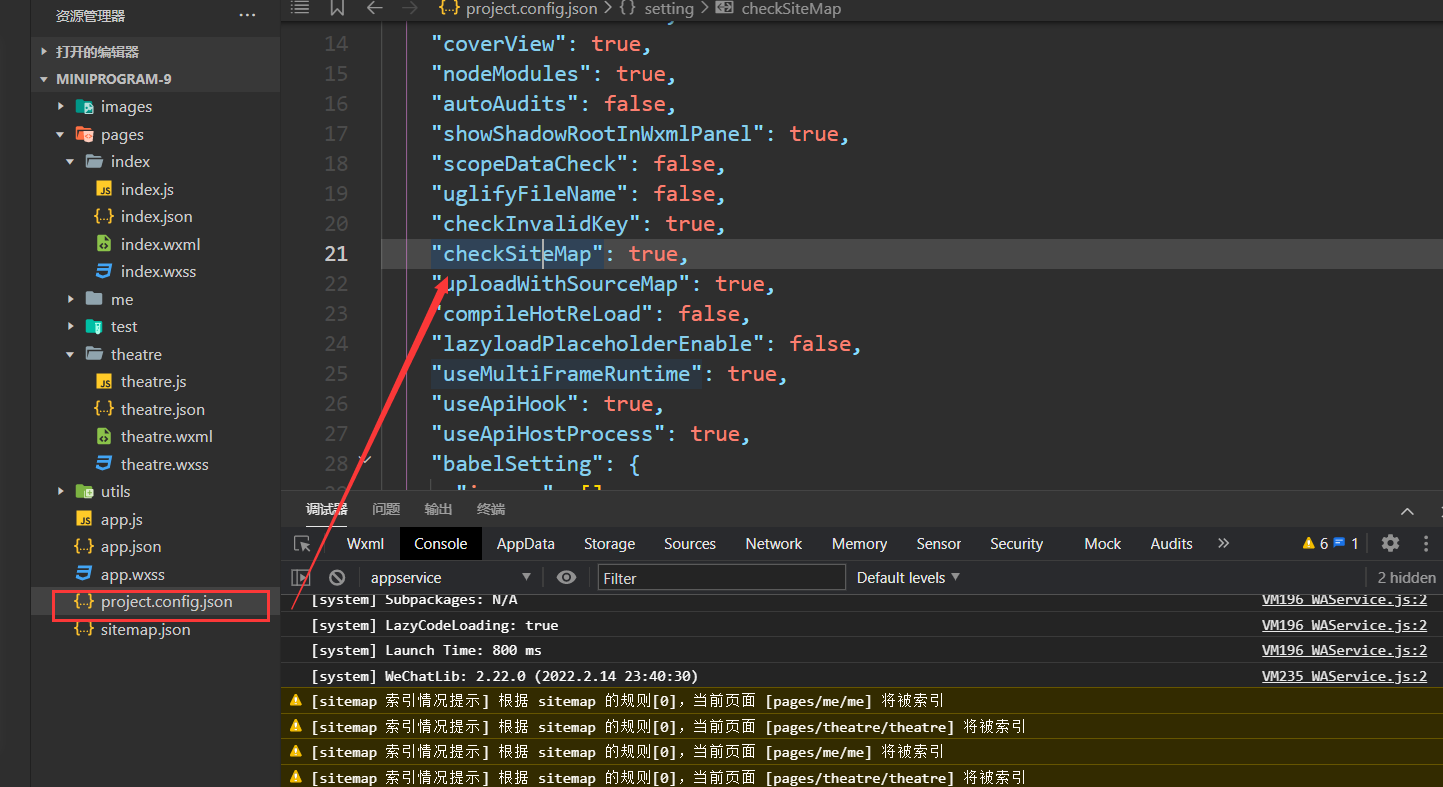
Task: Open DevTools three-dot customize menu
Action: click(x=1426, y=543)
